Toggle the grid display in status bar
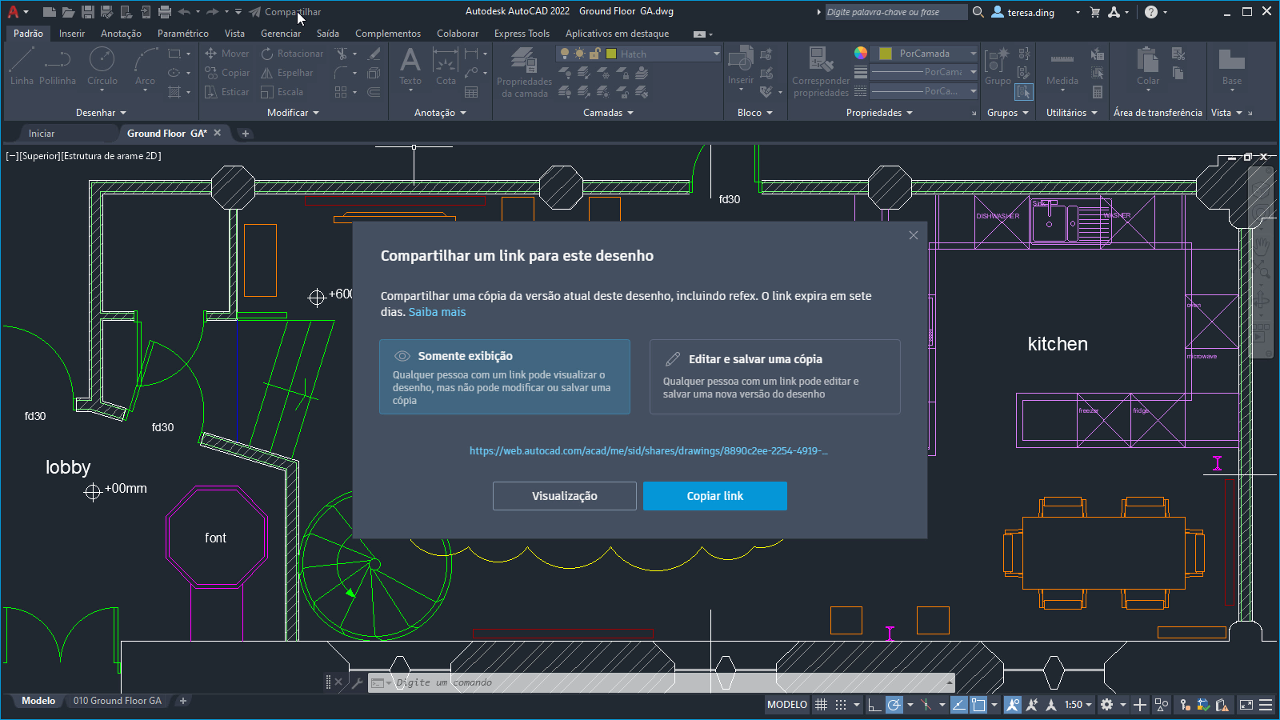The height and width of the screenshot is (720, 1280). click(x=820, y=704)
